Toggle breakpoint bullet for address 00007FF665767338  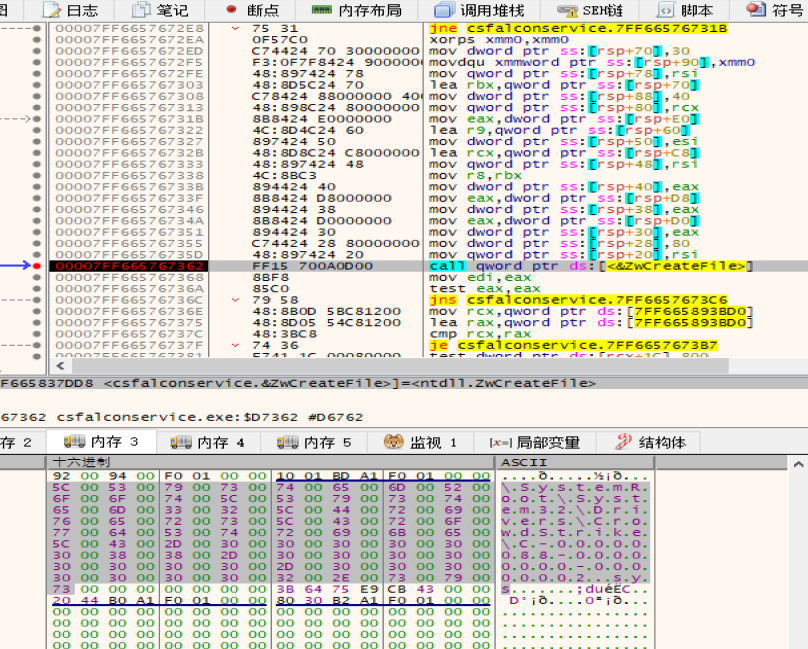(x=37, y=176)
